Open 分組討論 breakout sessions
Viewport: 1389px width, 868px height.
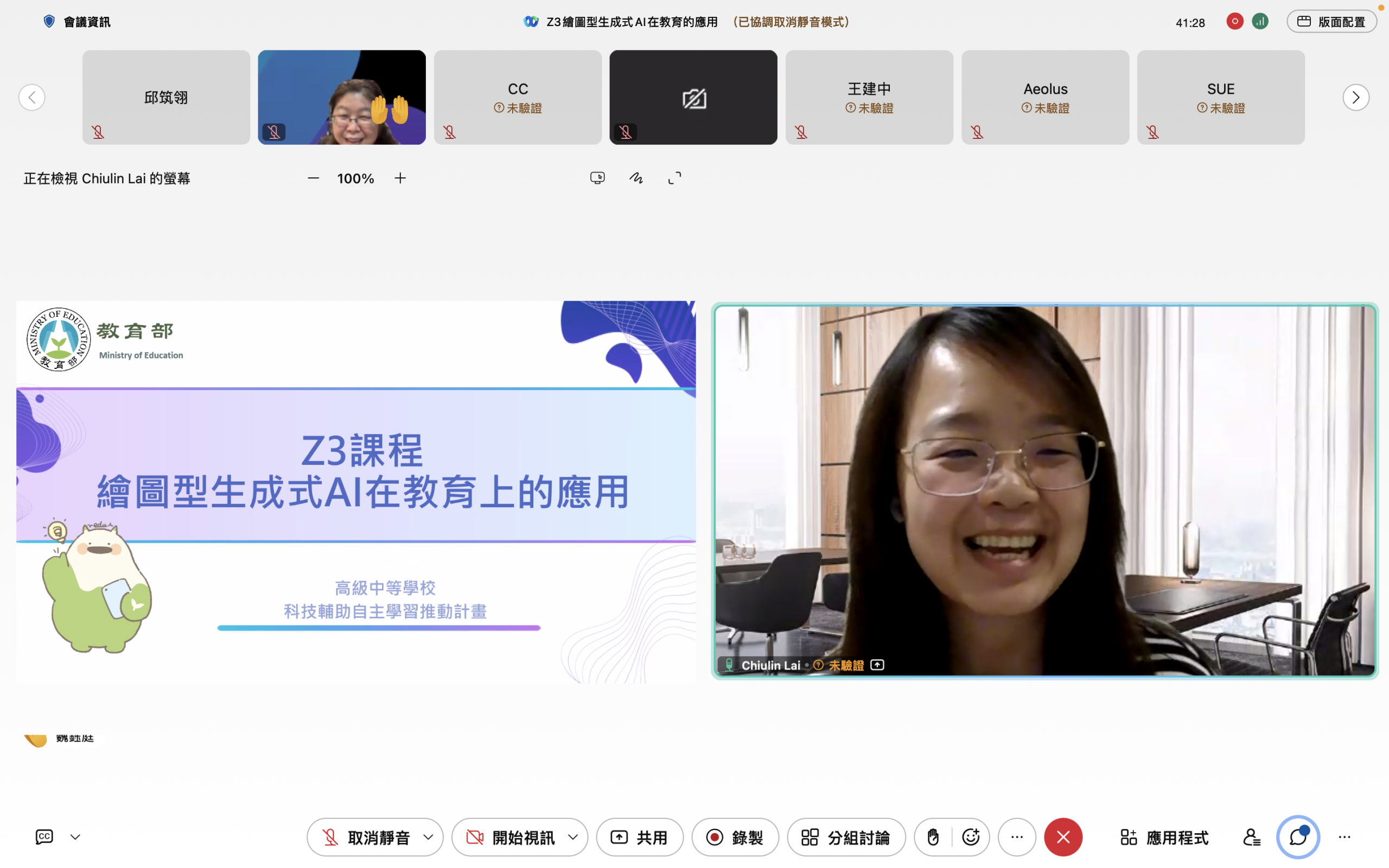tap(846, 837)
